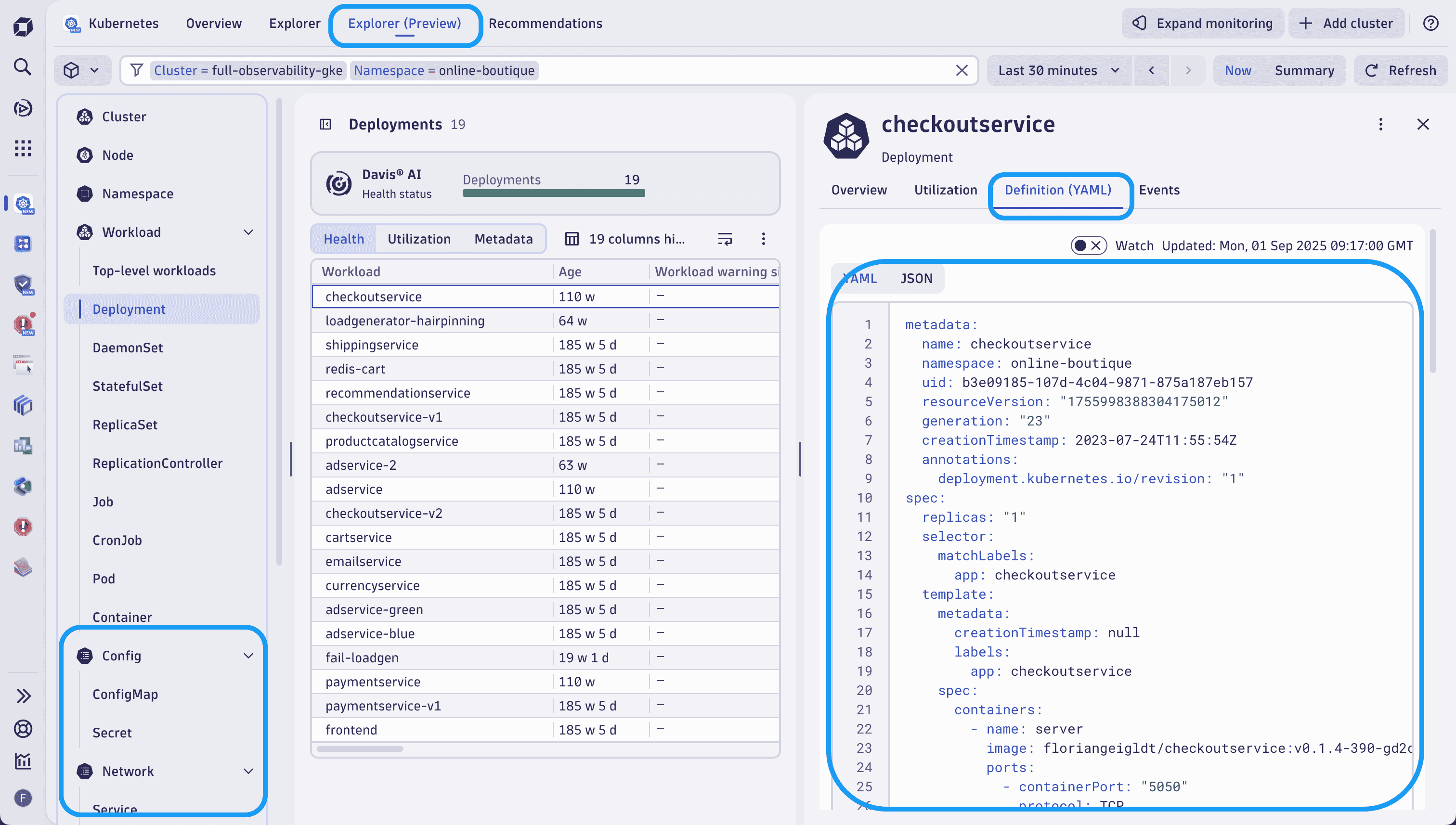Toggle line wrap icon in table toolbar
Screen dimensions: 1456x825
click(725, 239)
